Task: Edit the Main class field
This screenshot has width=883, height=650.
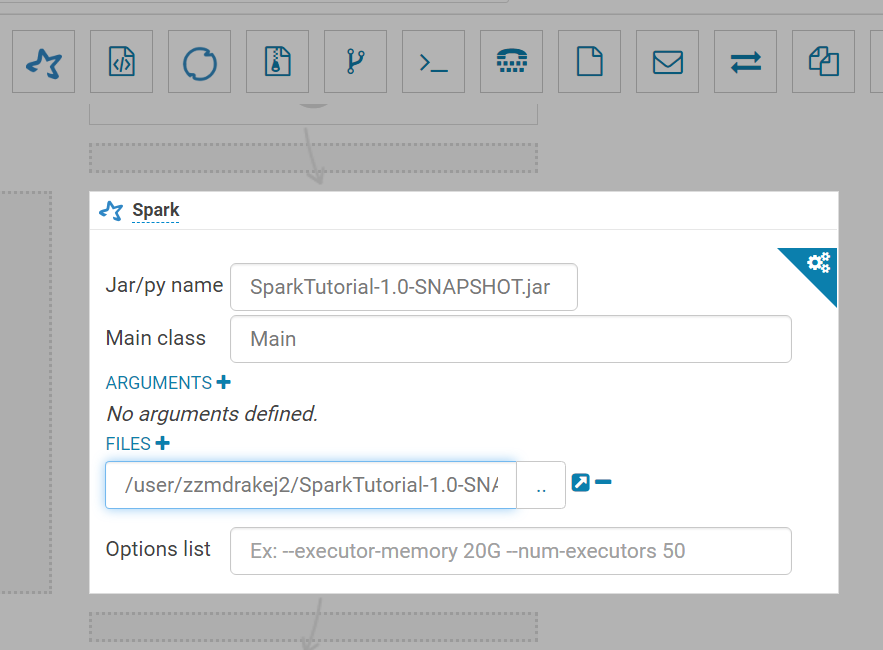Action: point(511,339)
